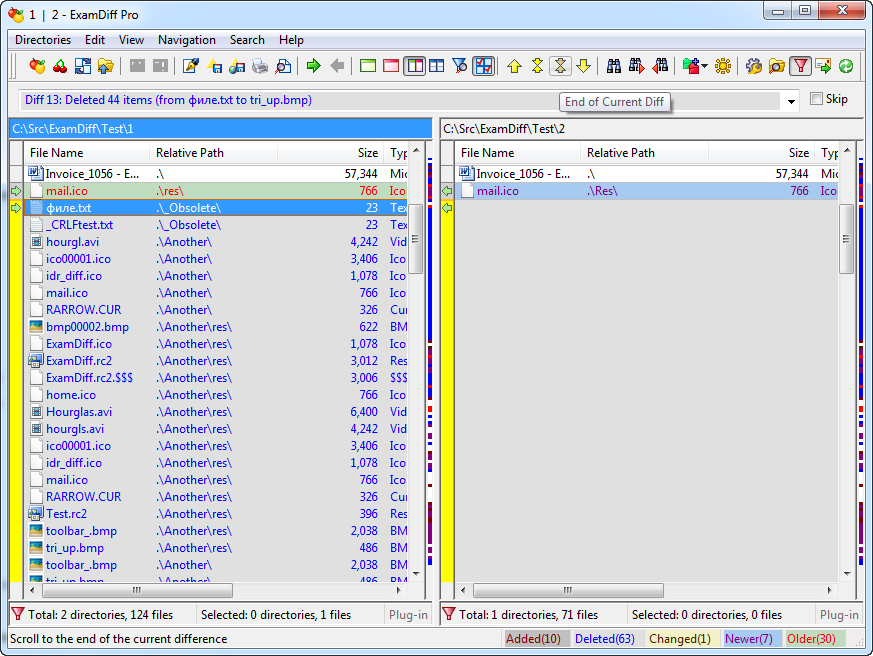The height and width of the screenshot is (656, 873).
Task: Click the yellow triangle with floppy disk icon
Action: tap(214, 66)
